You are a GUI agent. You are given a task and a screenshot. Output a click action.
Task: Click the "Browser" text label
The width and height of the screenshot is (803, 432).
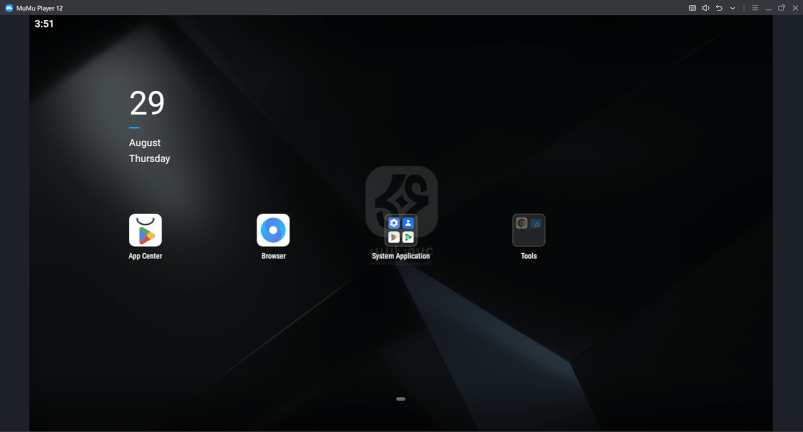click(x=273, y=256)
